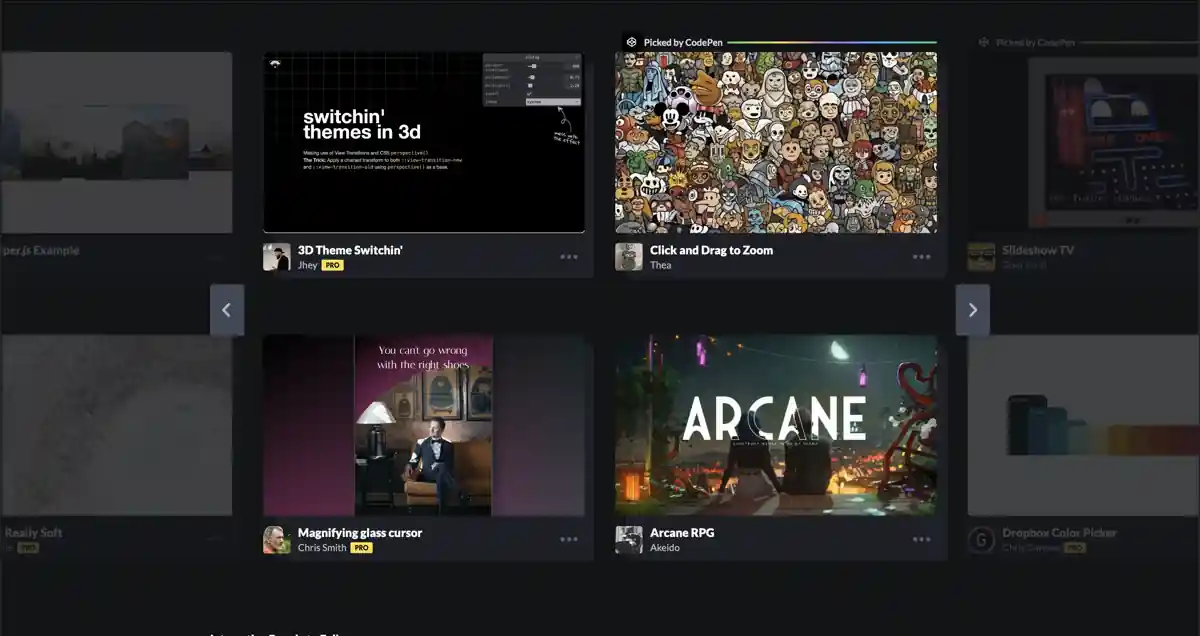Open the more options menu for Click and Drag to Zoom

(x=921, y=257)
